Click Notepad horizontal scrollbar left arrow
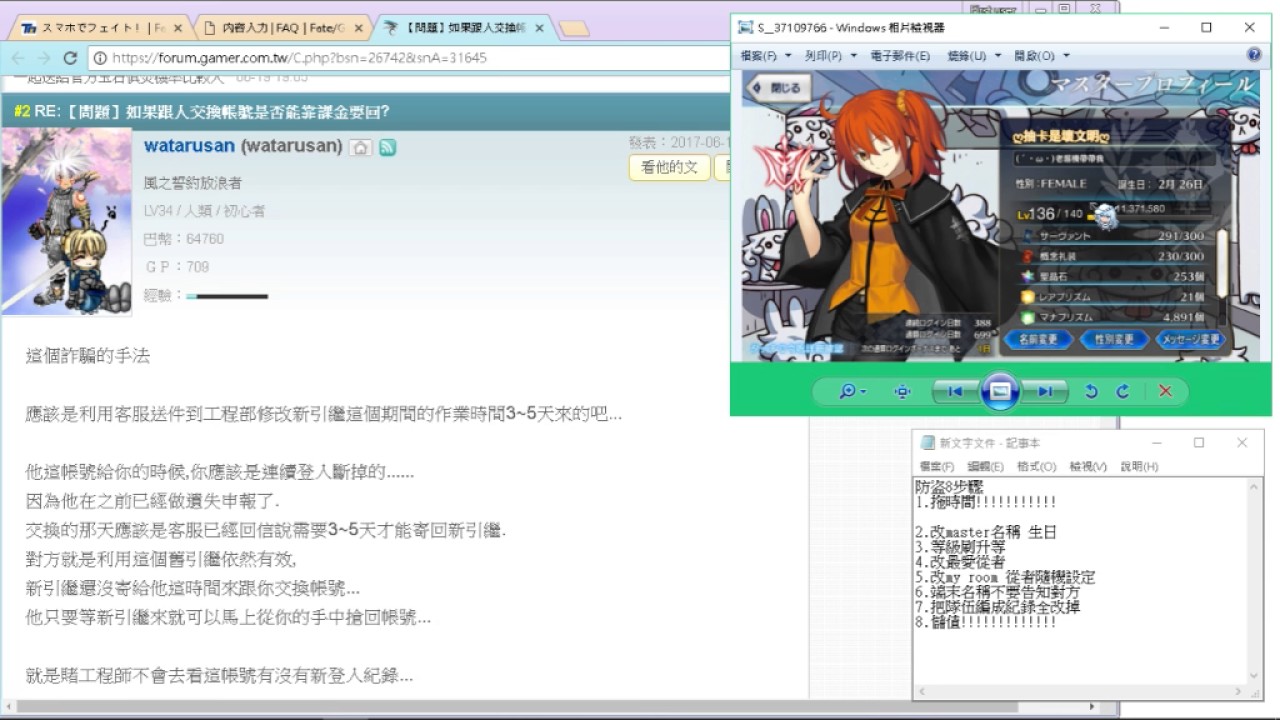 pyautogui.click(x=922, y=692)
